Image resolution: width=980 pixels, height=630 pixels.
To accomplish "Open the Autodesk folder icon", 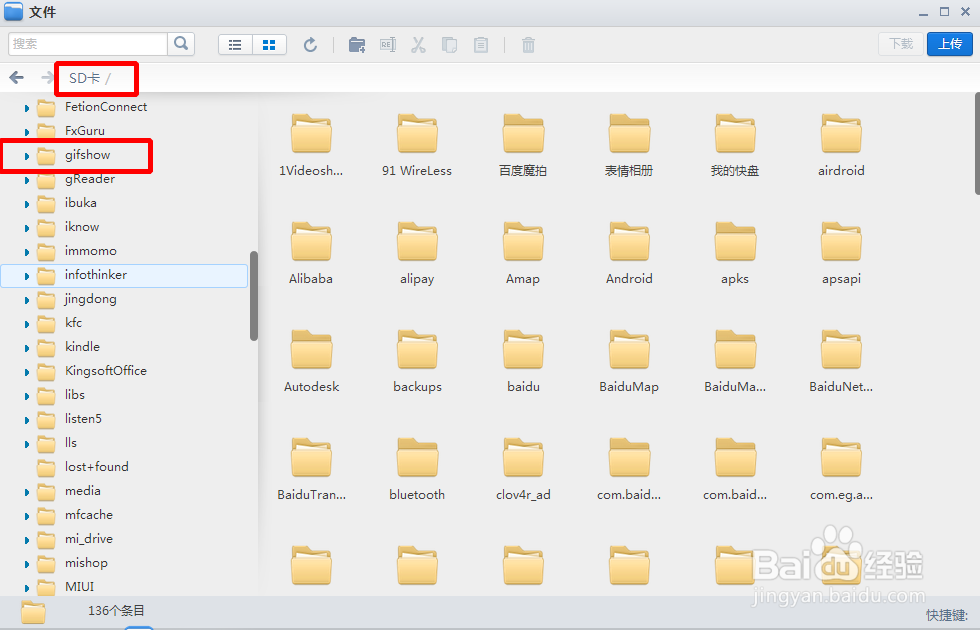I will point(311,349).
